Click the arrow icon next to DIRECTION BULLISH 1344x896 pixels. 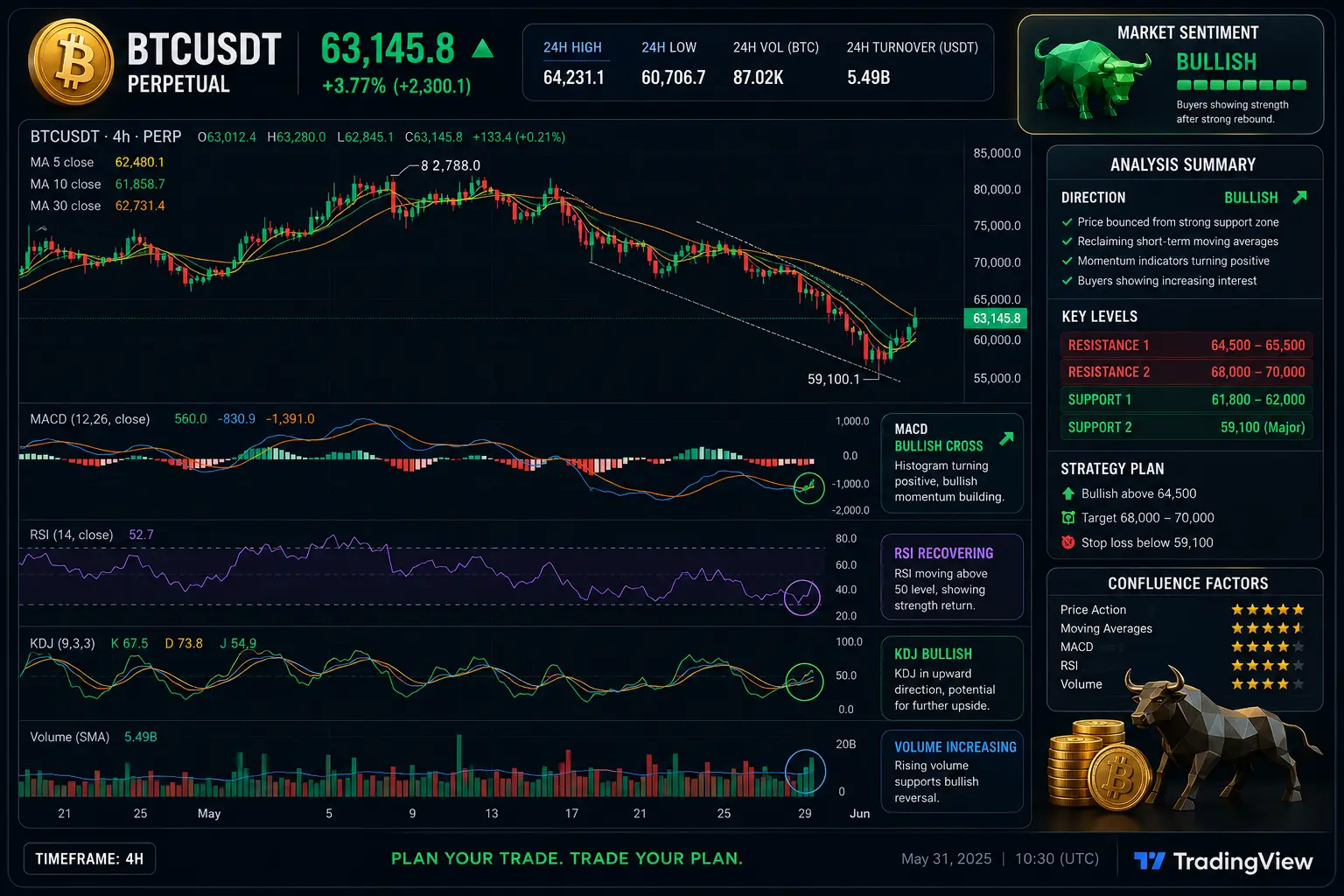1300,197
